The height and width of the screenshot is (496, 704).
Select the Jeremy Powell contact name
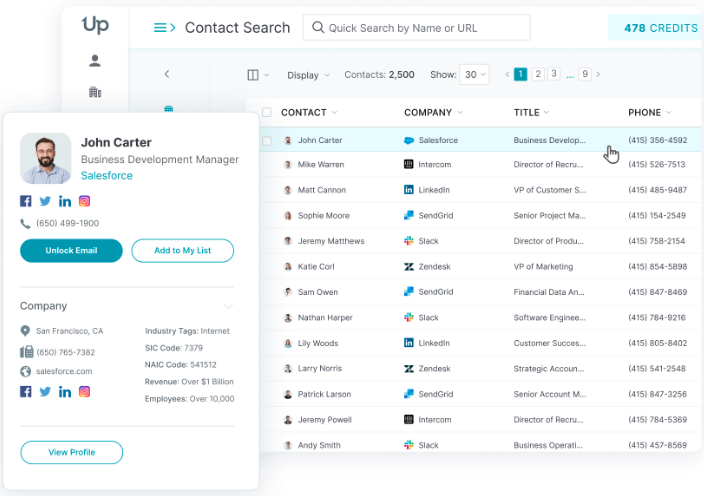324,420
